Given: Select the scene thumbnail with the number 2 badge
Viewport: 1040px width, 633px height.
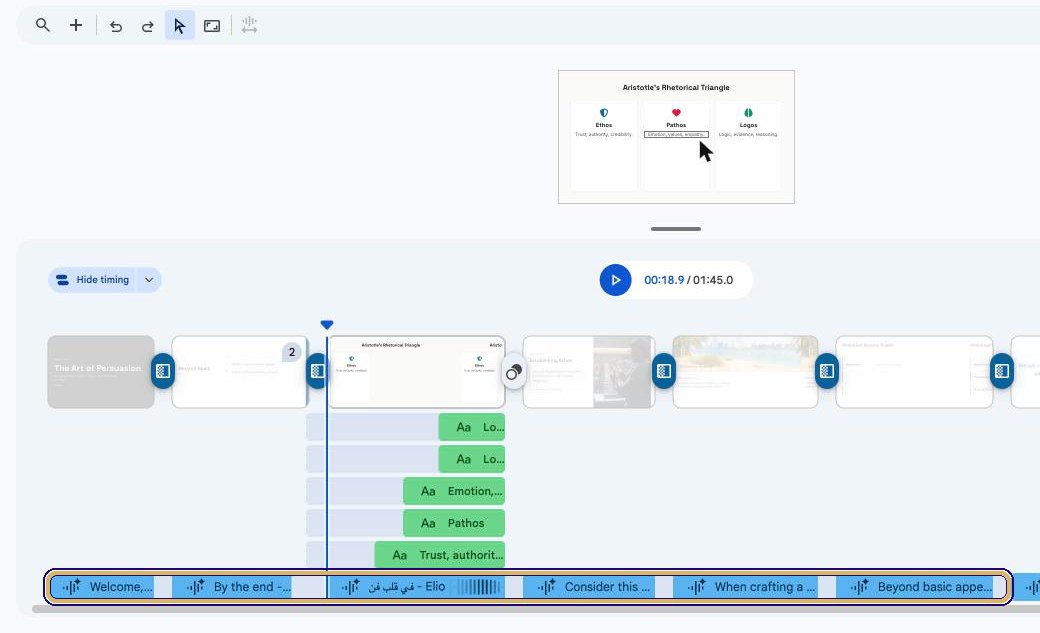Looking at the screenshot, I should pos(239,372).
